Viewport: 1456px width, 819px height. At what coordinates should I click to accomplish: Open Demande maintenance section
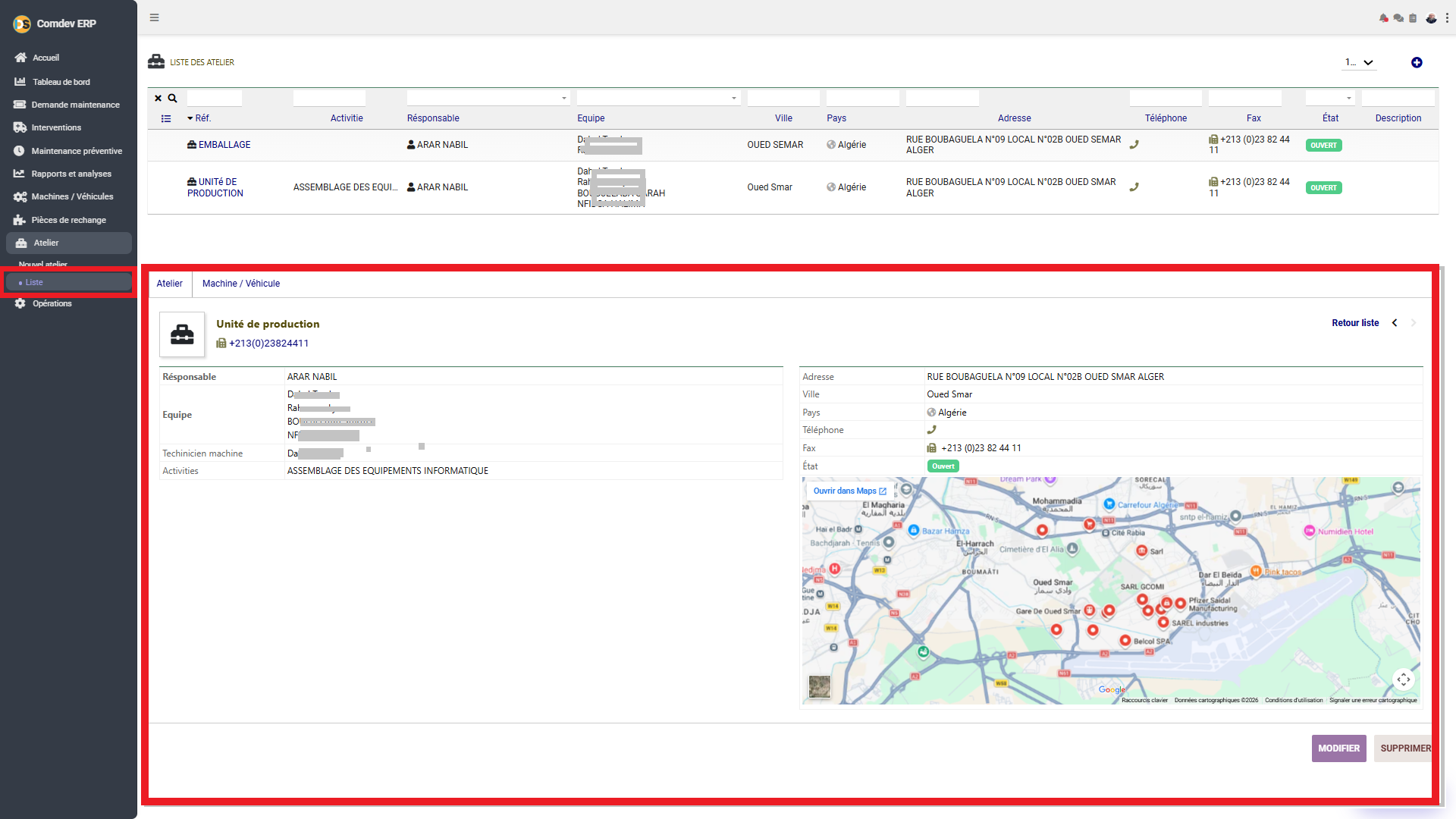75,105
